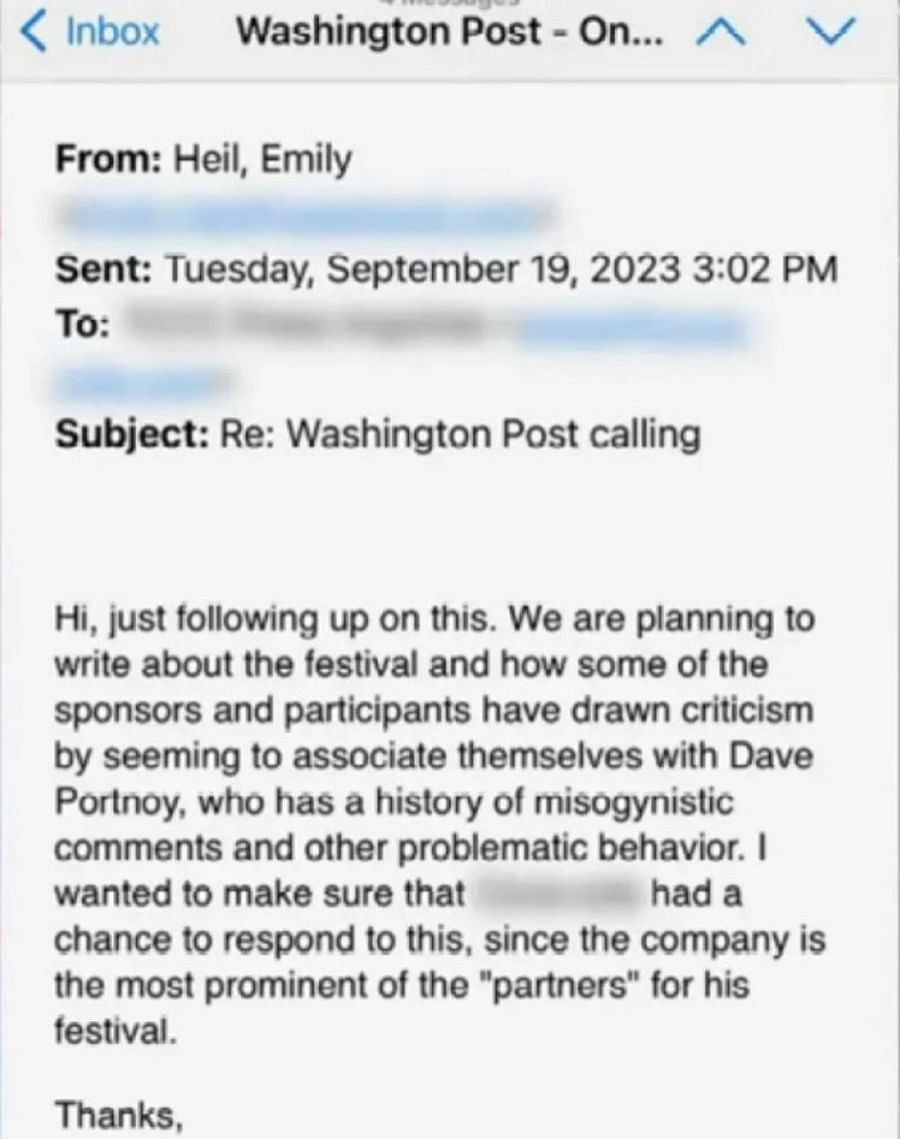Tap the "Washington Post - On..." thread title
900x1139 pixels.
click(x=450, y=31)
